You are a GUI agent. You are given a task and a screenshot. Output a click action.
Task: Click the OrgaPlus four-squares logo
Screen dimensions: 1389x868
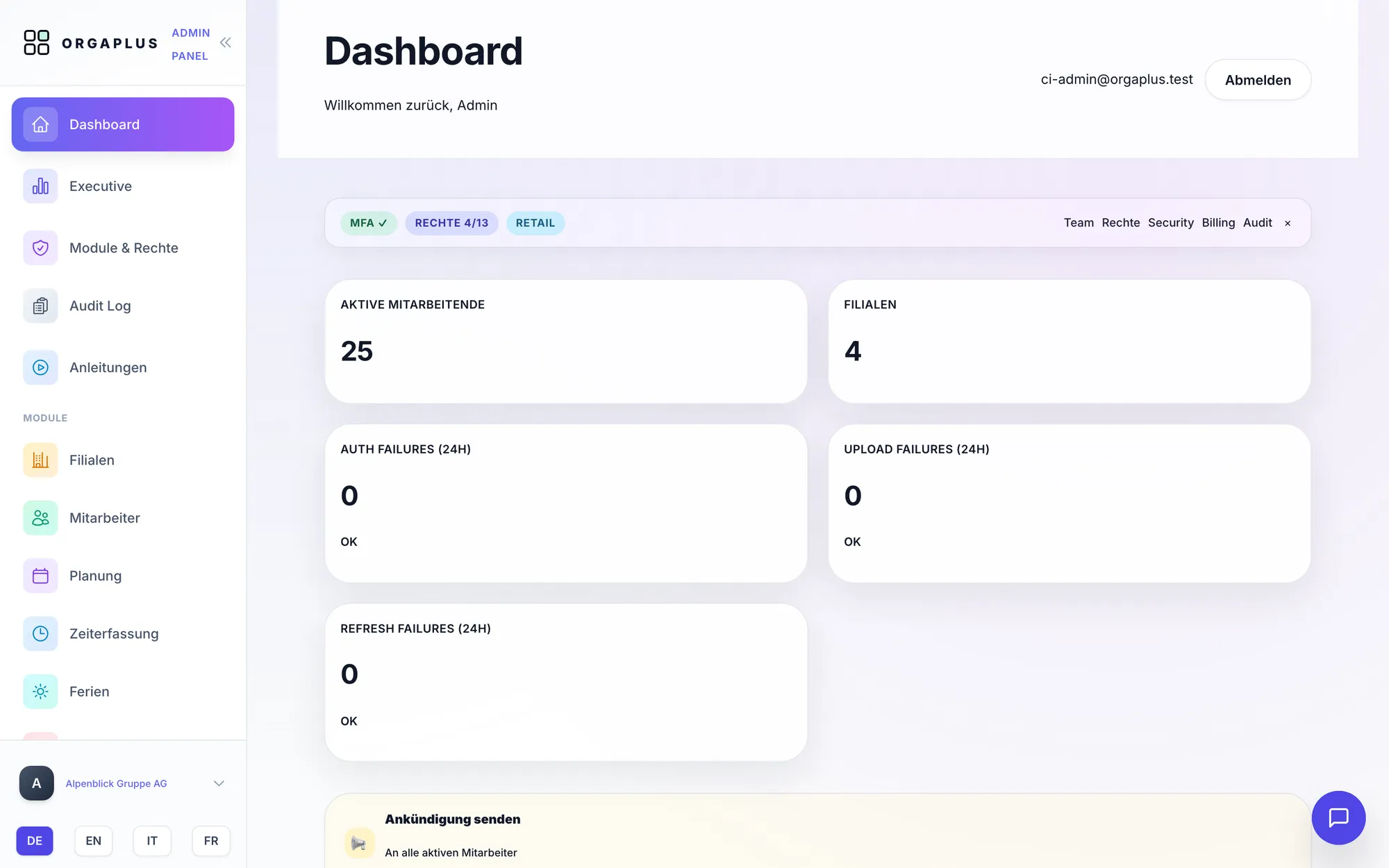(x=37, y=42)
